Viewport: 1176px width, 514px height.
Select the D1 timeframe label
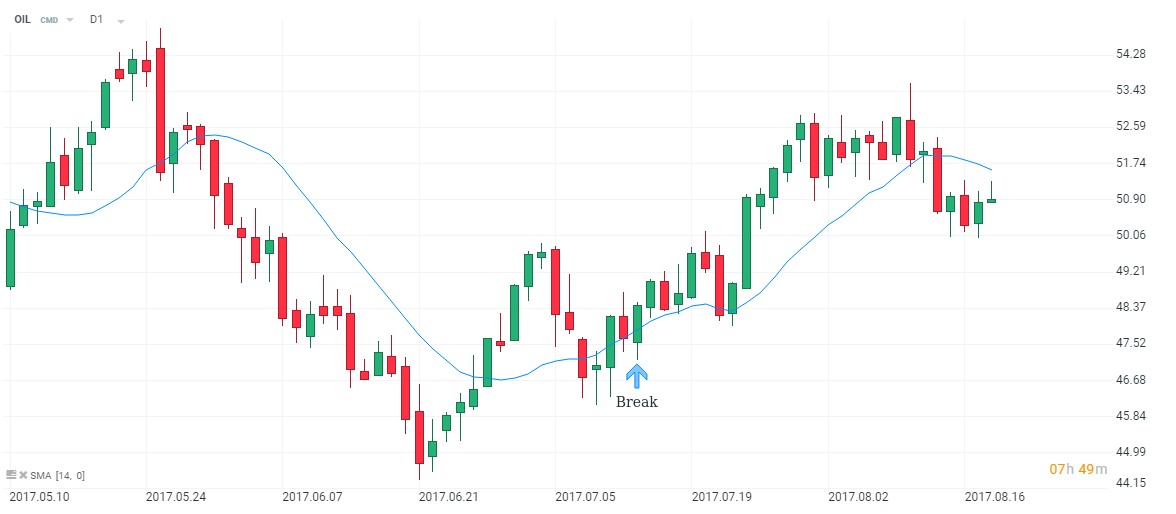96,19
